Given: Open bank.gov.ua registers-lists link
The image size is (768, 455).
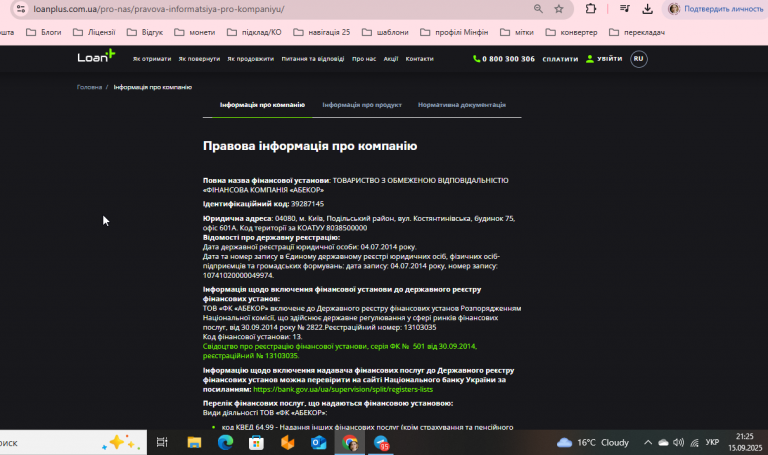Looking at the screenshot, I should pos(343,389).
